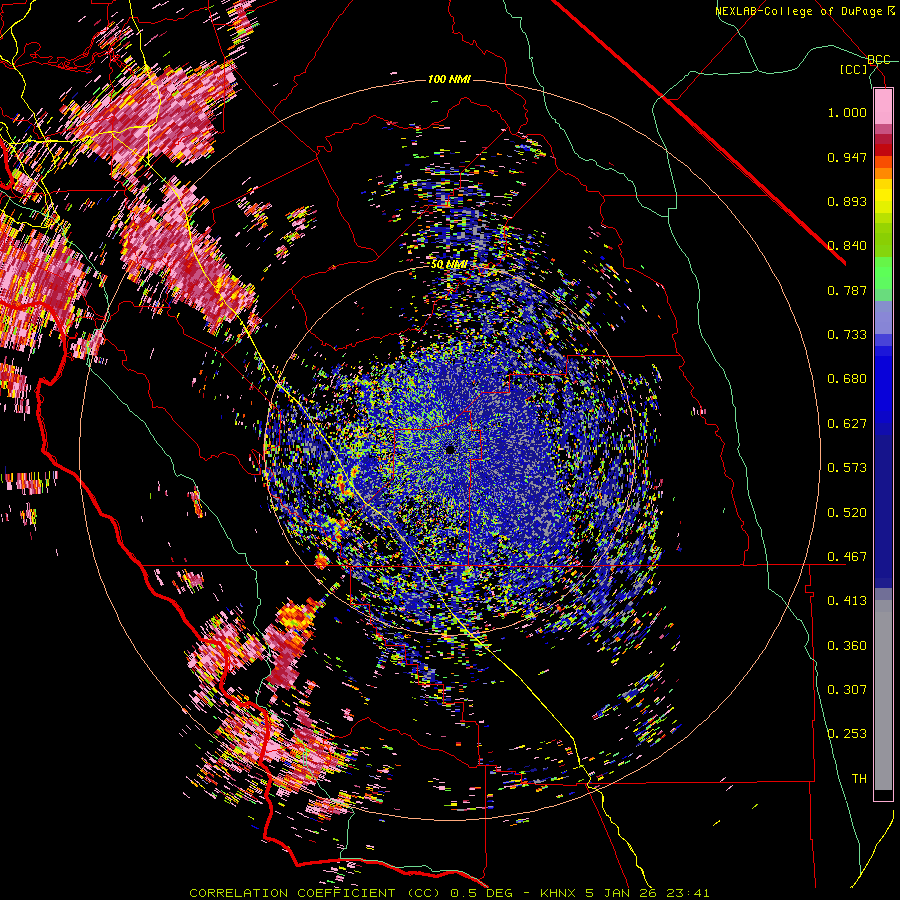The height and width of the screenshot is (900, 900).
Task: Click the 0.467 legend value
Action: pyautogui.click(x=847, y=557)
